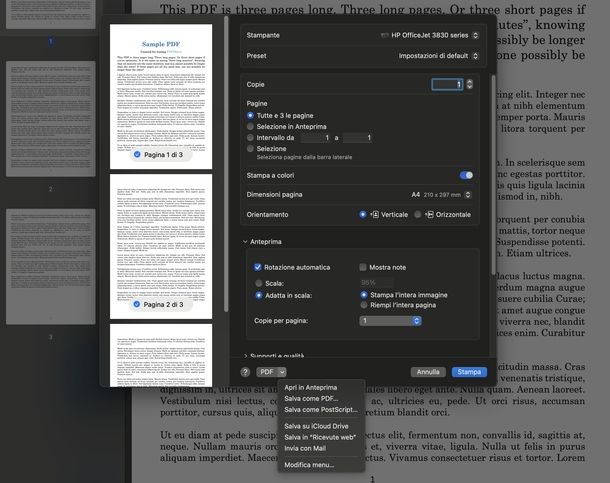This screenshot has height=483, width=610.
Task: Select the Orizzontale orientation option
Action: [418, 214]
